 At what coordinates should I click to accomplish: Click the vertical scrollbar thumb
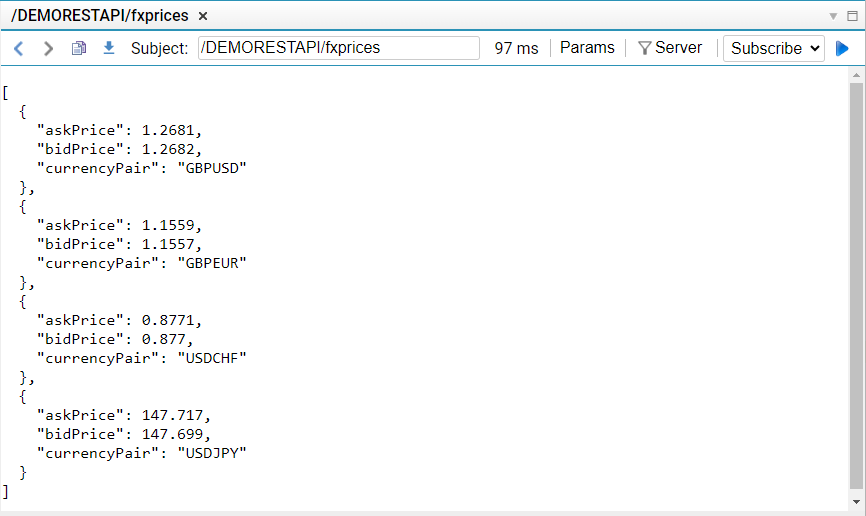[x=857, y=286]
